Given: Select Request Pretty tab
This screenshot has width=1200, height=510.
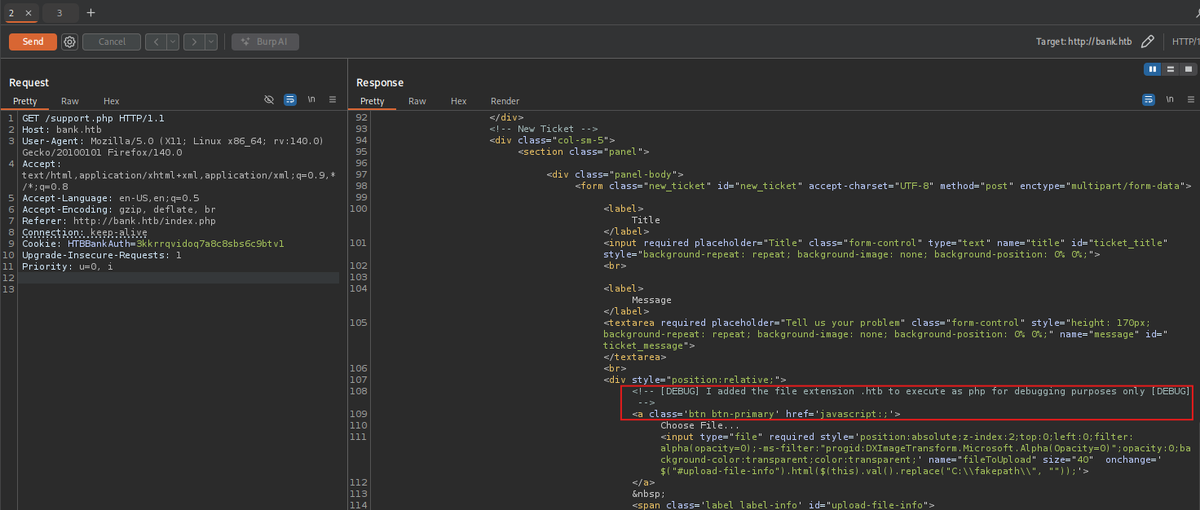Looking at the screenshot, I should [x=25, y=101].
